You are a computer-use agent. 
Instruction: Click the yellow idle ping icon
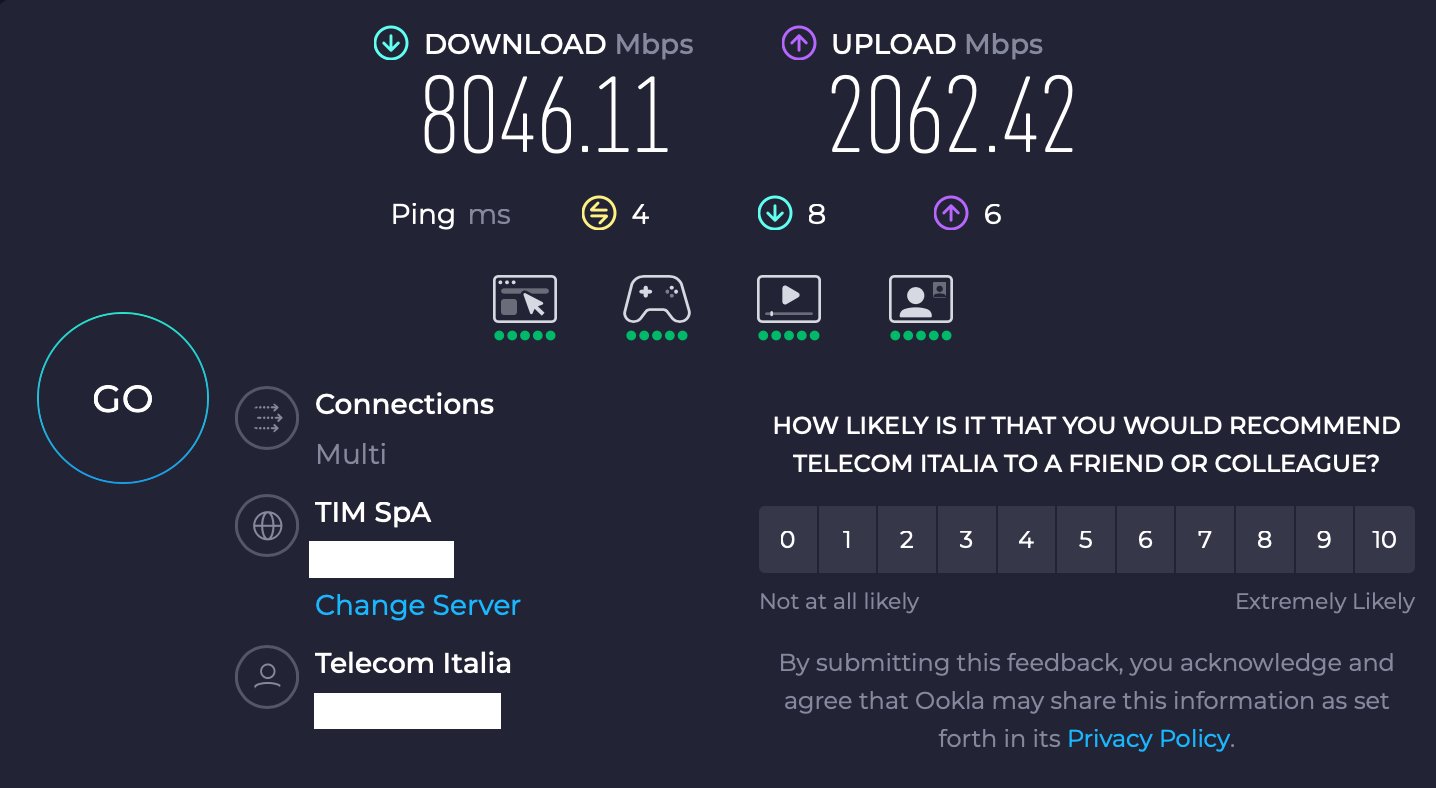598,214
